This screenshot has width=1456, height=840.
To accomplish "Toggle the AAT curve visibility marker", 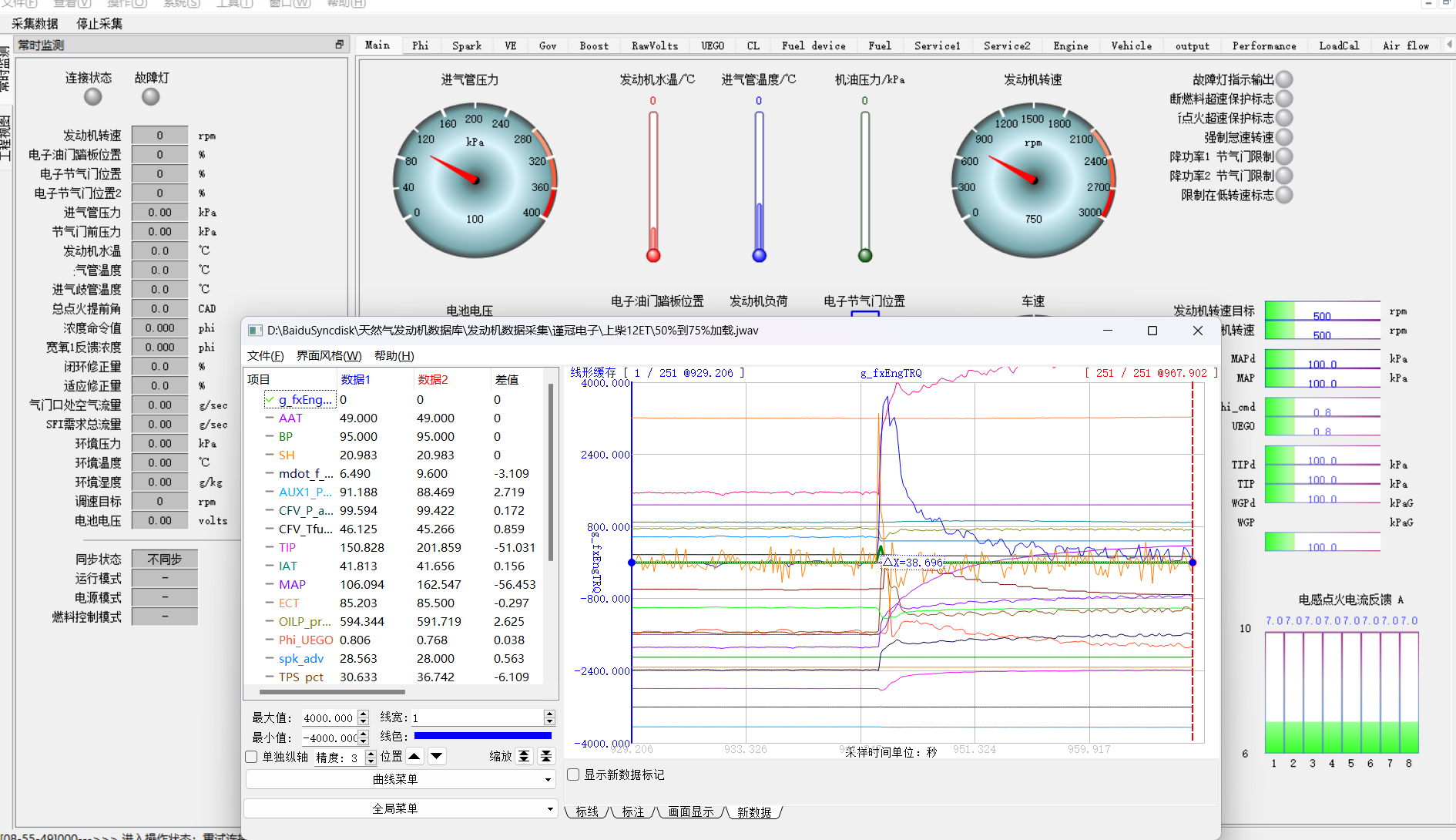I will pyautogui.click(x=270, y=418).
